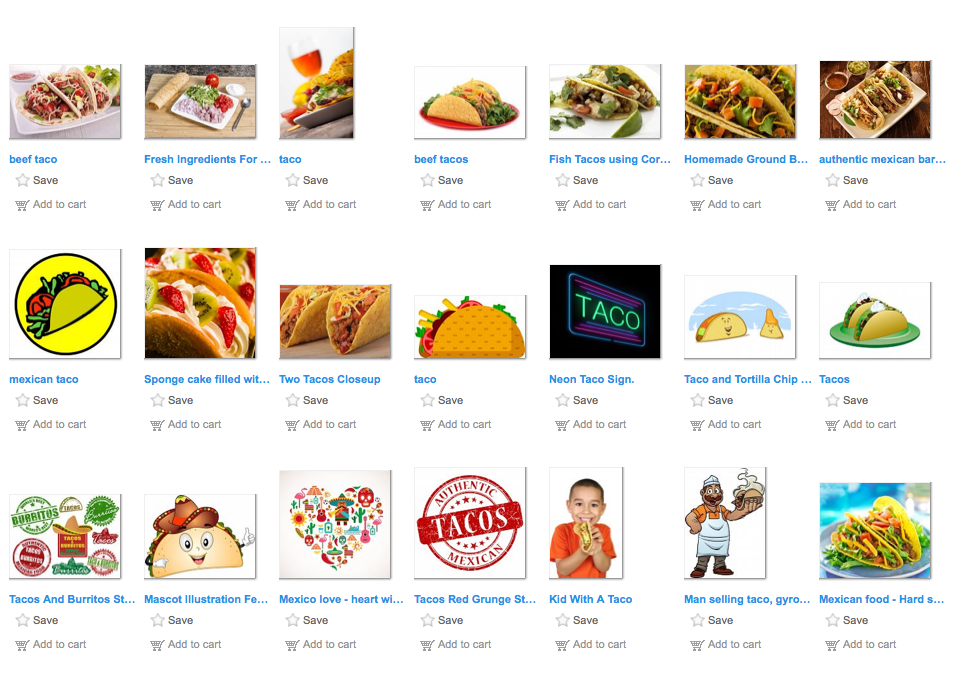Click star icon under Sponge cake image

pyautogui.click(x=157, y=400)
